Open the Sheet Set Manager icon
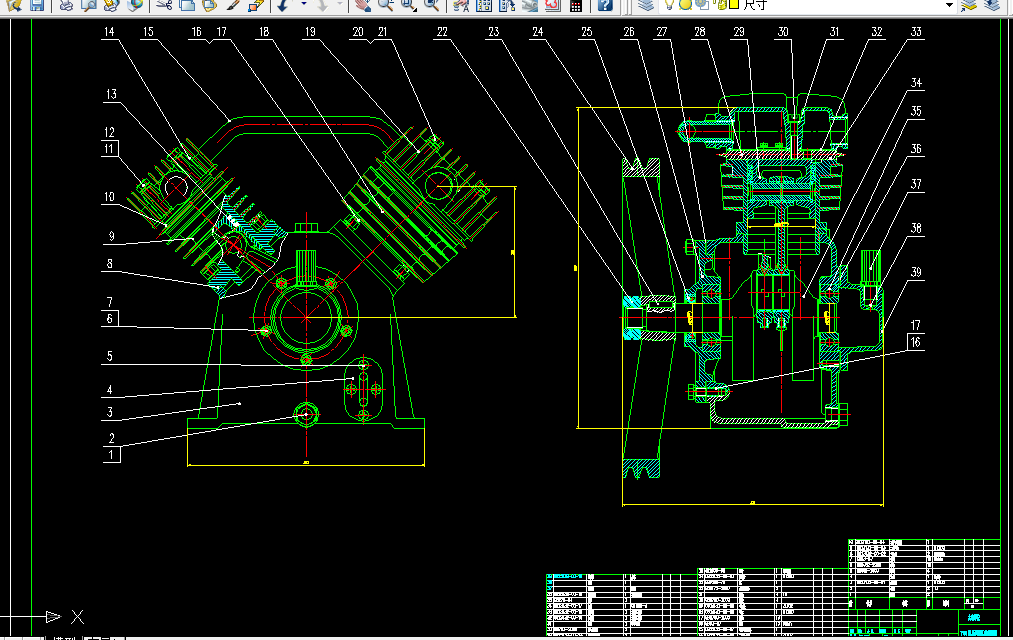Screen dimensions: 1013x640 [x=529, y=5]
